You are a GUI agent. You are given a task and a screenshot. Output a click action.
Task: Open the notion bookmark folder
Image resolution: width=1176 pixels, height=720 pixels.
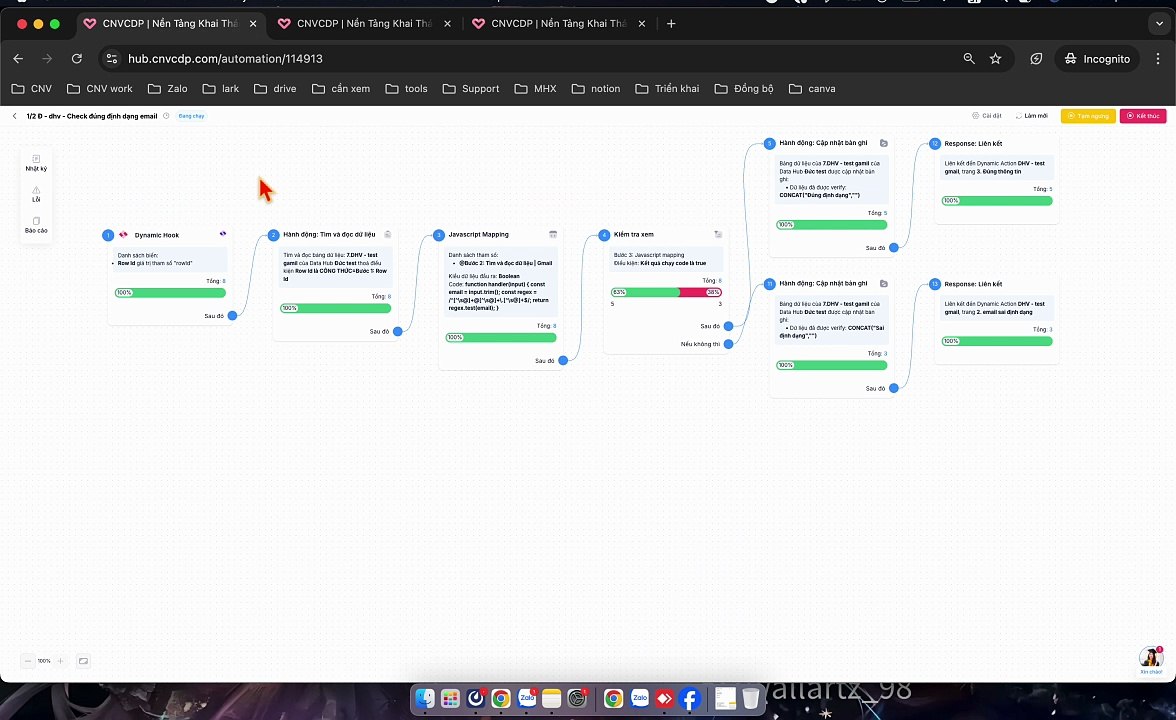click(x=596, y=88)
